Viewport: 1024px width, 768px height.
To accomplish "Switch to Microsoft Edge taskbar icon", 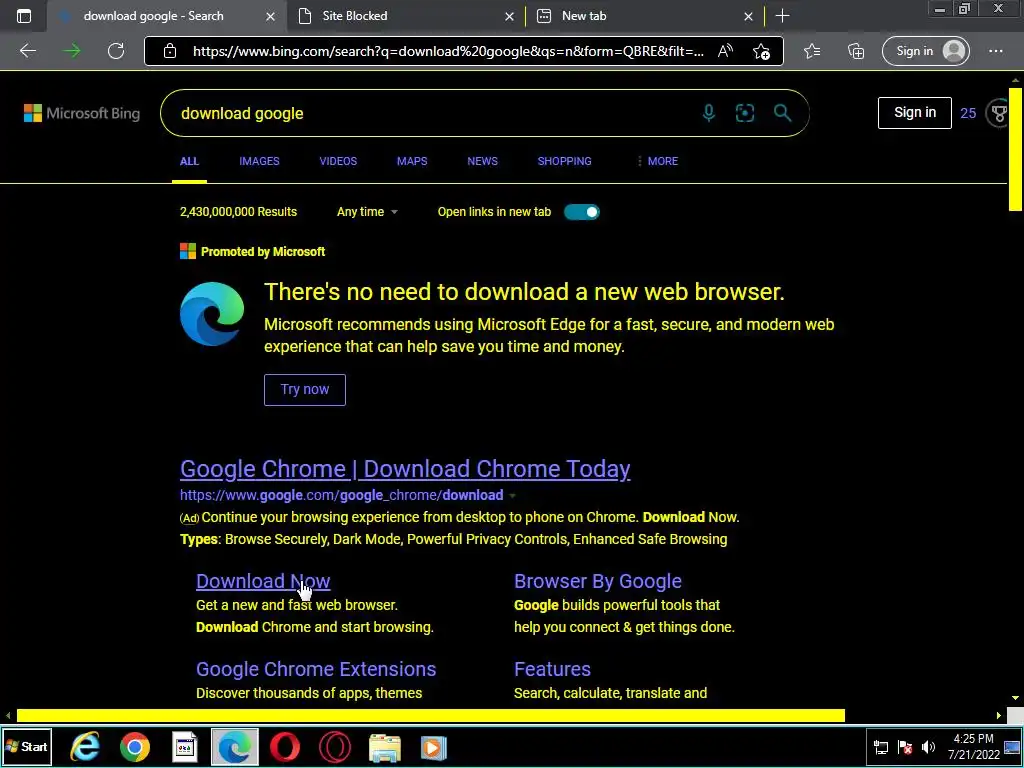I will 234,747.
